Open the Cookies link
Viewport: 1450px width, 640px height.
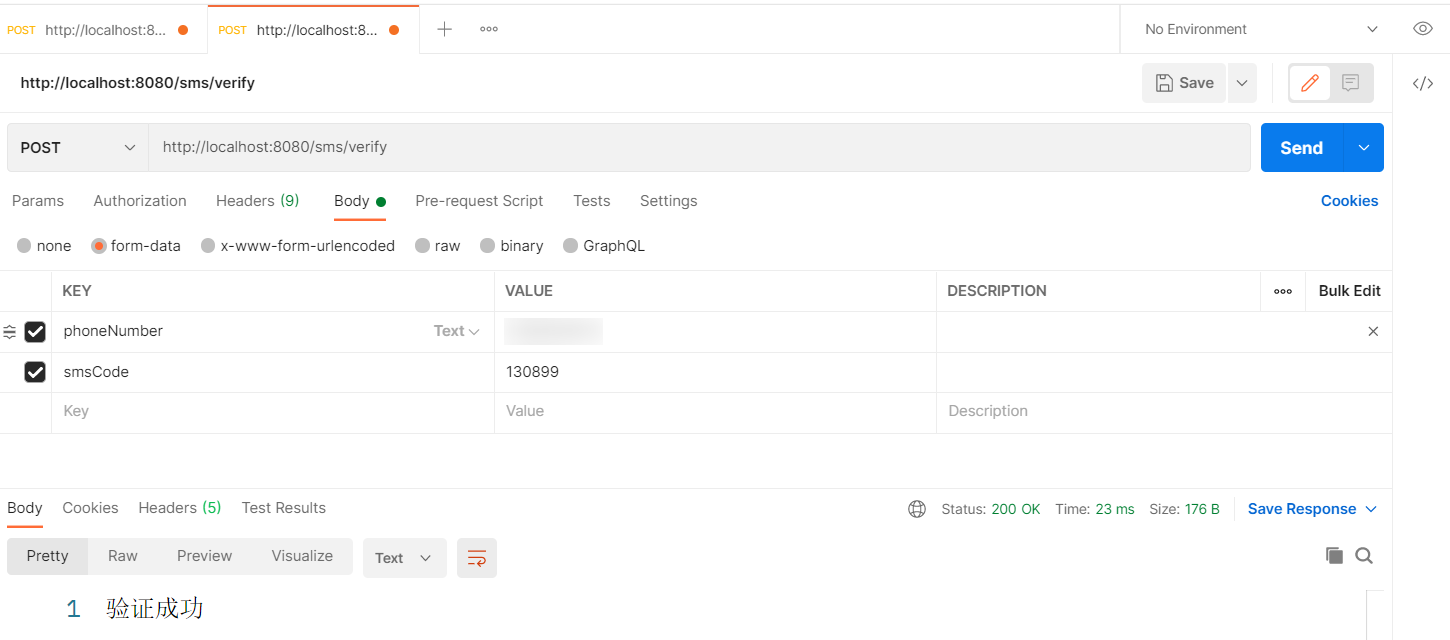tap(1349, 201)
